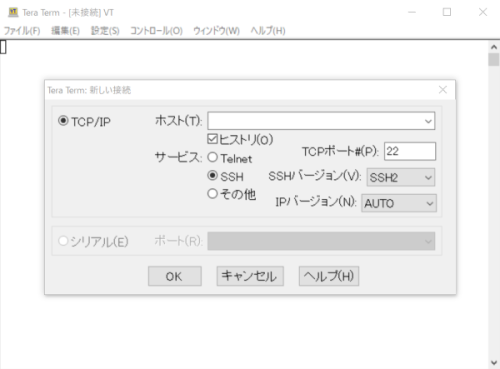
Task: Minimize the Tera Term window
Action: click(412, 12)
